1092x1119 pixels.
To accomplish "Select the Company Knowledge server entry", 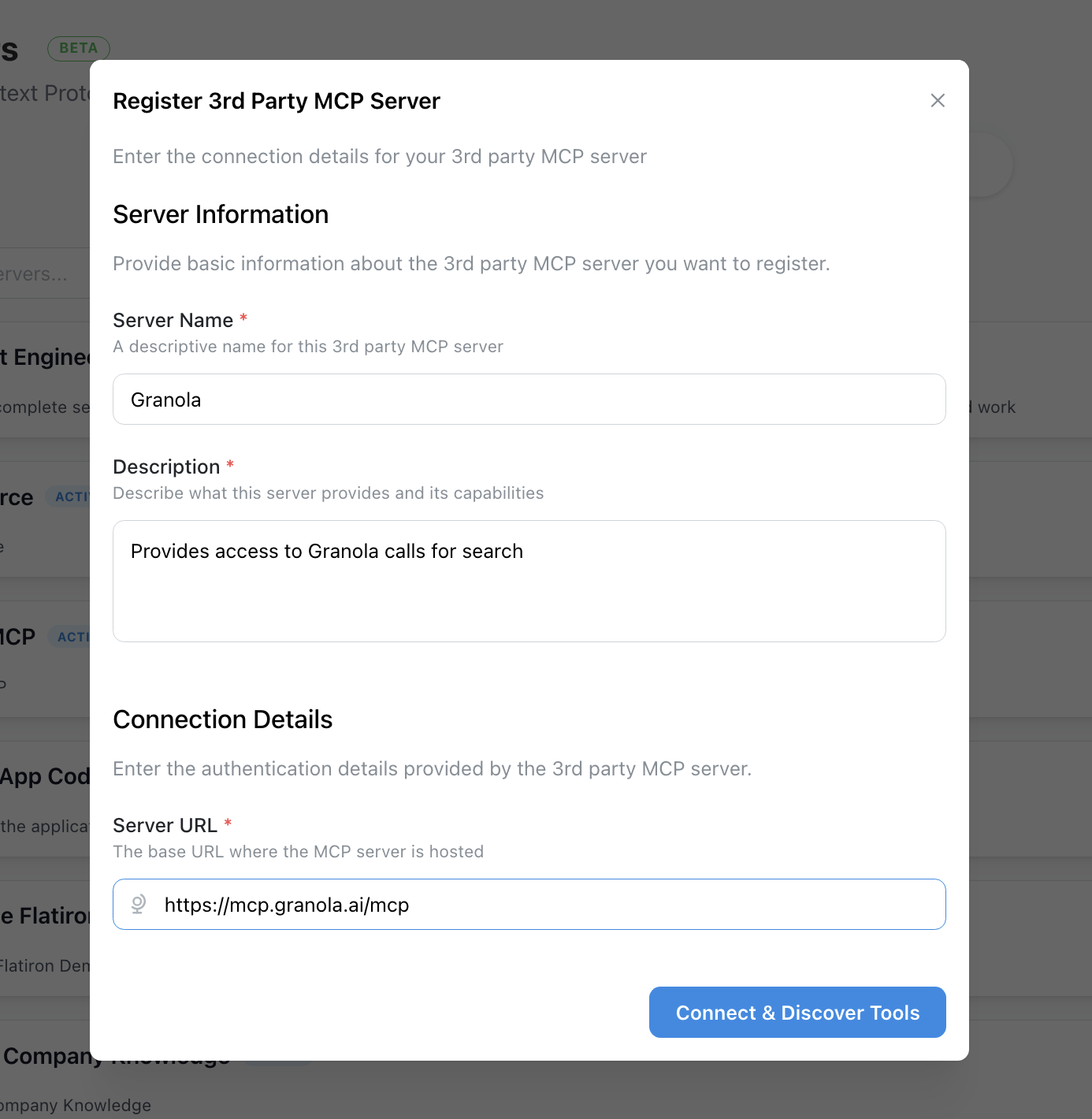I will tap(47, 1058).
